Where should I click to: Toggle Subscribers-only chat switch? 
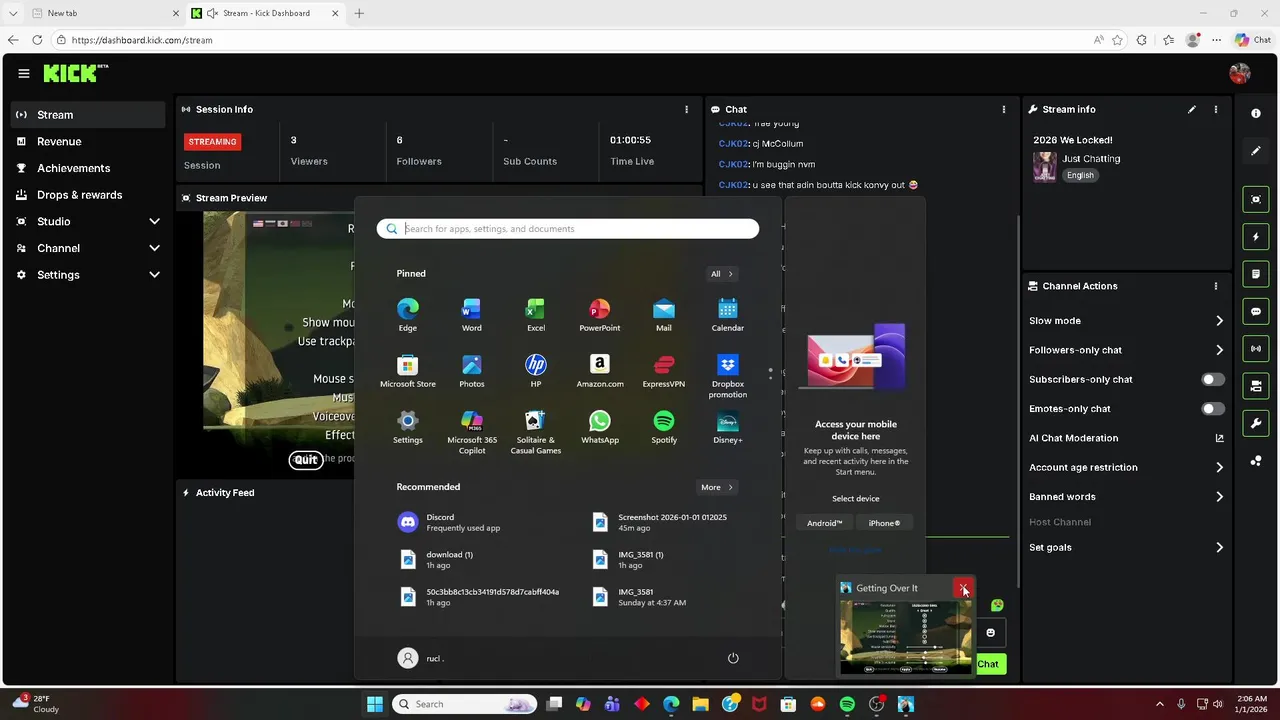1212,379
